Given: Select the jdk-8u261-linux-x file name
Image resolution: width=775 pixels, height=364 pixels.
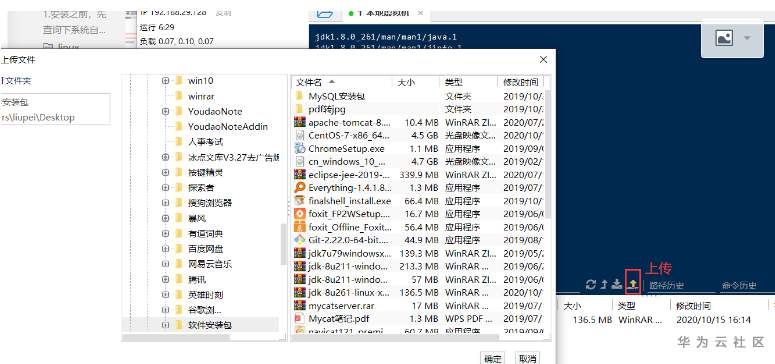Looking at the screenshot, I should [349, 292].
